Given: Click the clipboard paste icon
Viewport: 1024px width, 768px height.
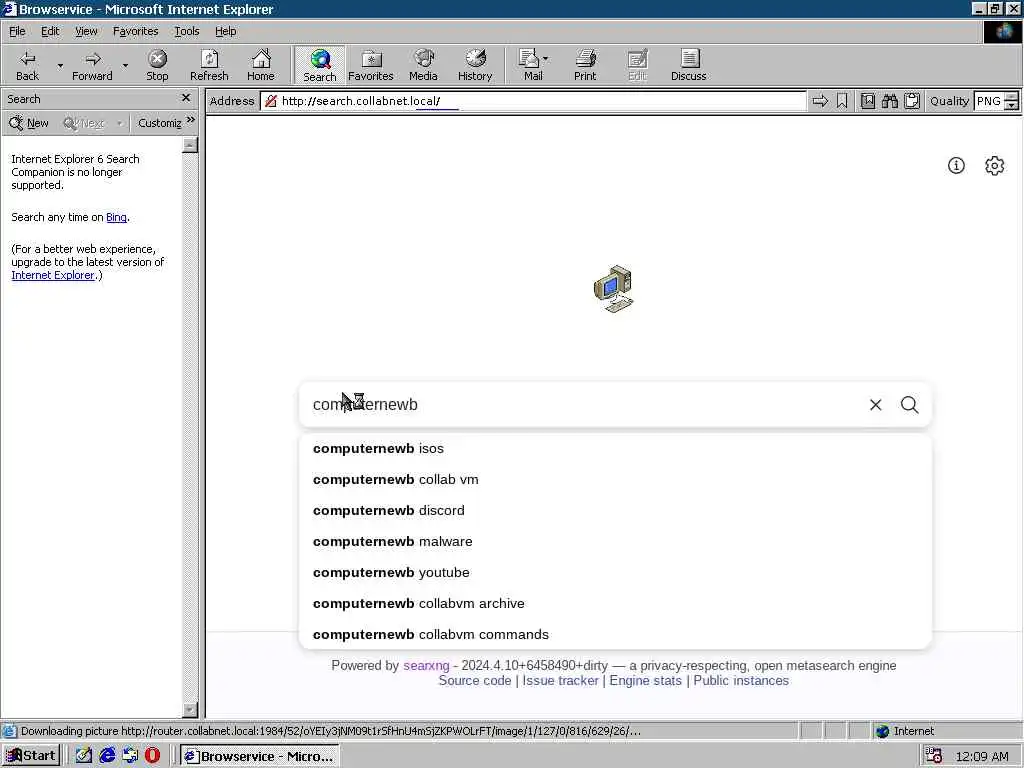Looking at the screenshot, I should coord(912,101).
